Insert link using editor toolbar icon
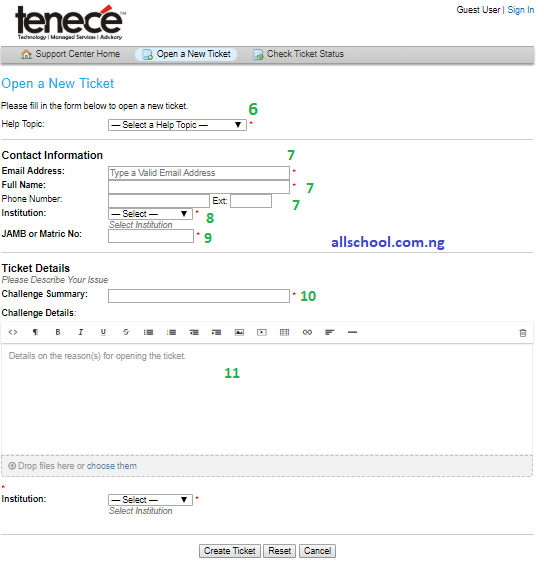This screenshot has height=571, width=544. (x=307, y=332)
